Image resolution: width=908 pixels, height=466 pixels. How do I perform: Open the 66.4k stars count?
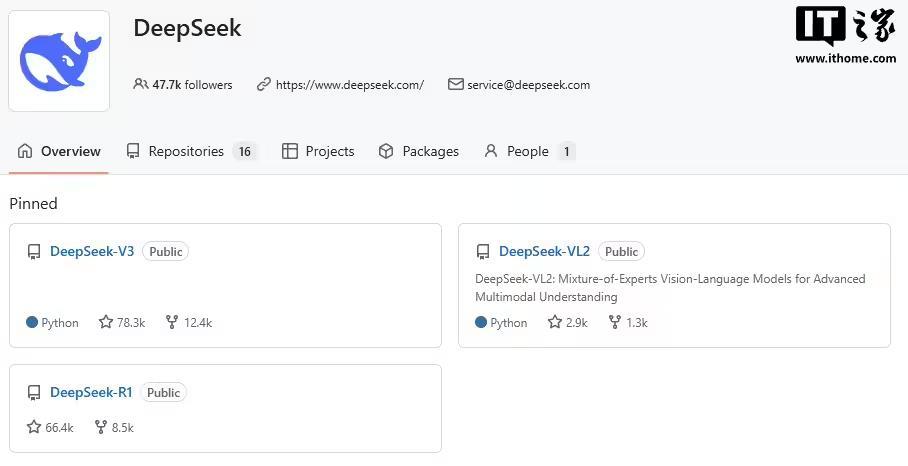click(60, 428)
